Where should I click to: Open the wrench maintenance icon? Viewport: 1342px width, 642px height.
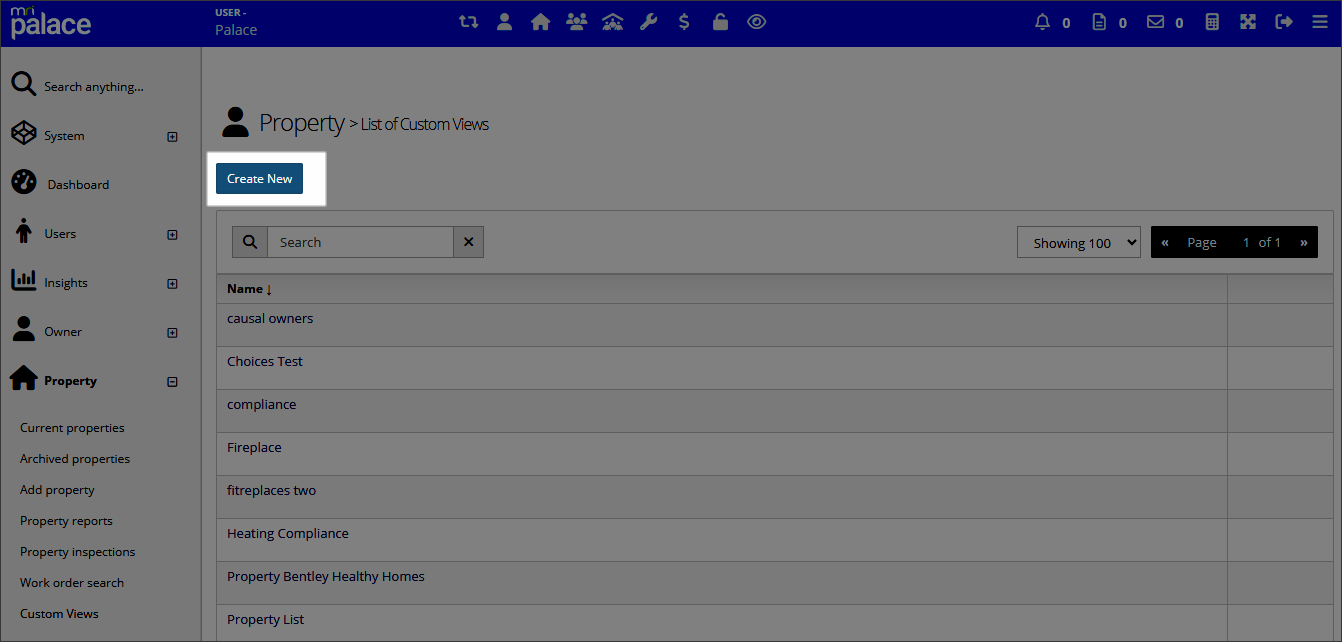(649, 21)
